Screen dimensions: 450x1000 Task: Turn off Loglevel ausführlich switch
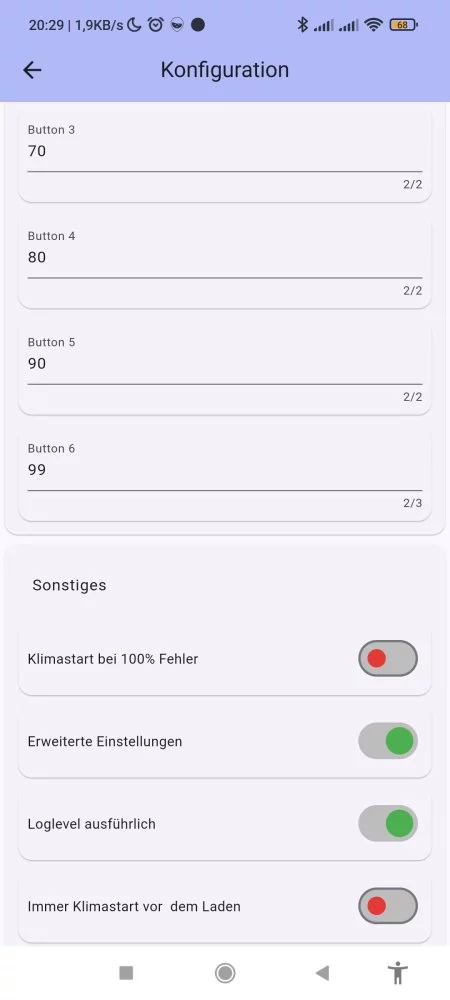[388, 823]
